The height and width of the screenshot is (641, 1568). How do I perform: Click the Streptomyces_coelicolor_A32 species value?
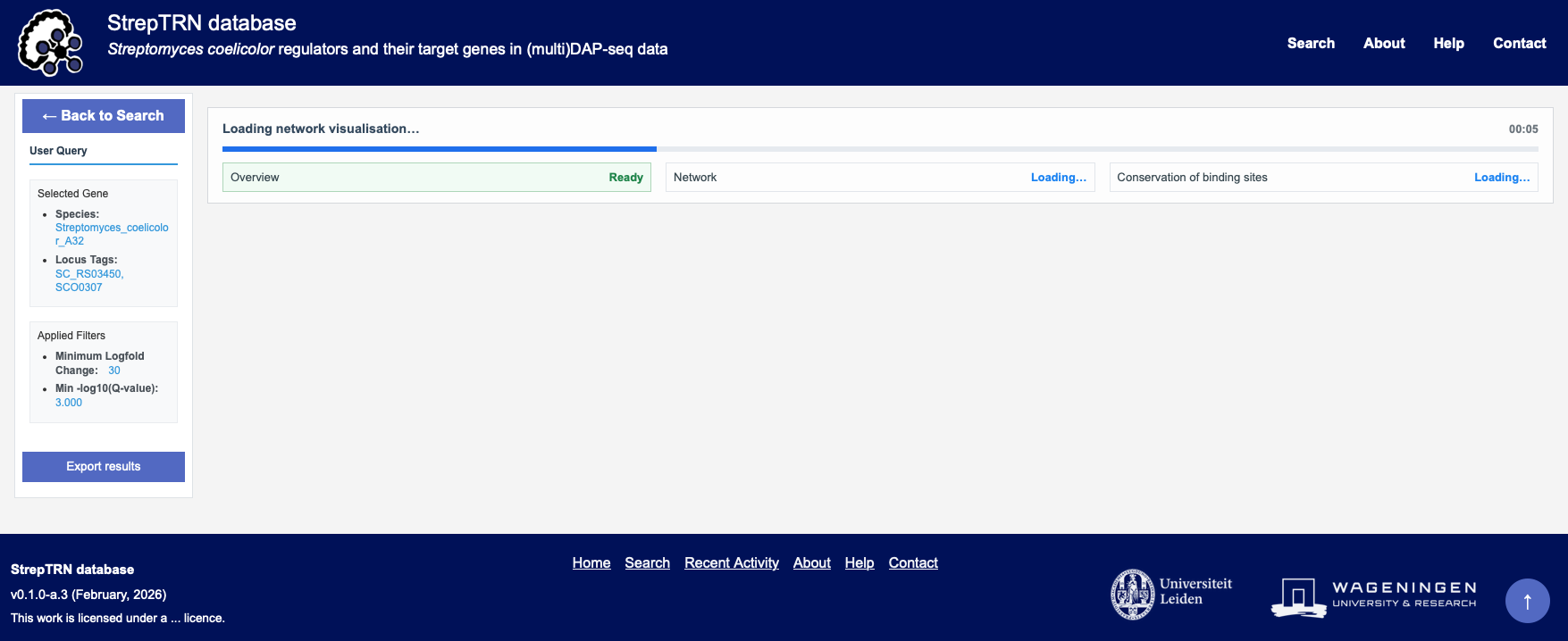(112, 234)
